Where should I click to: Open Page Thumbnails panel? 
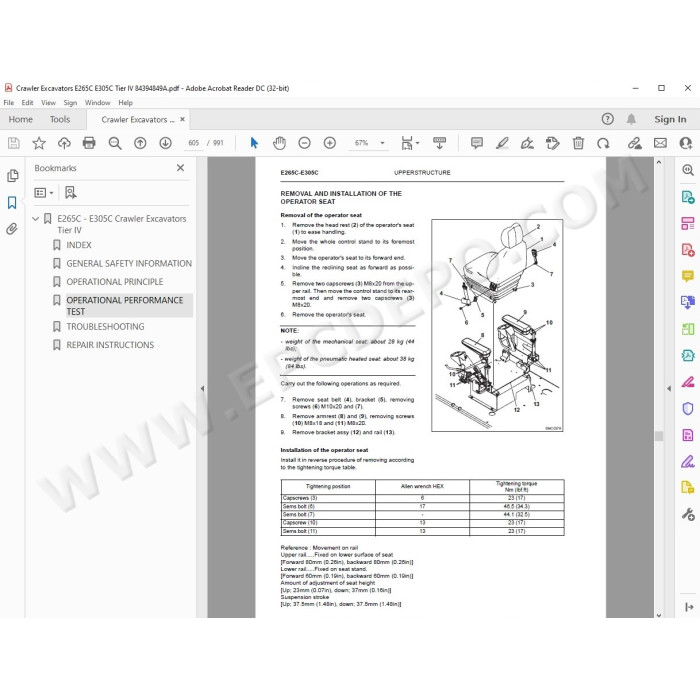(12, 176)
